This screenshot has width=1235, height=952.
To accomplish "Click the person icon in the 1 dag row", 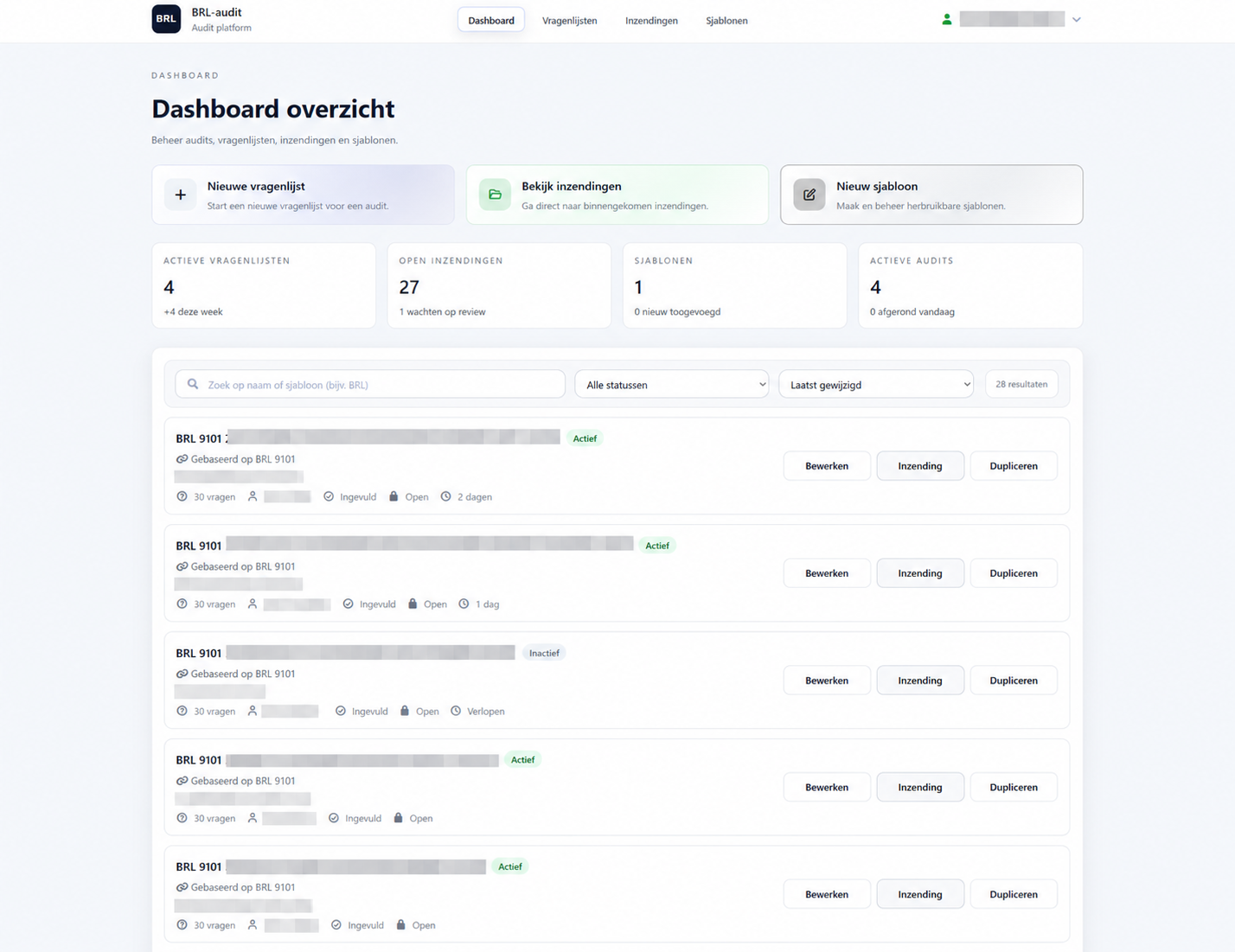I will 253,604.
